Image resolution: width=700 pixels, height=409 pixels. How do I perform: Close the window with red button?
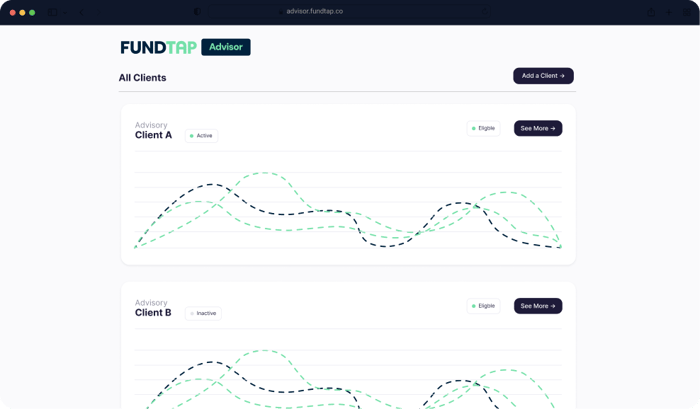coord(12,13)
